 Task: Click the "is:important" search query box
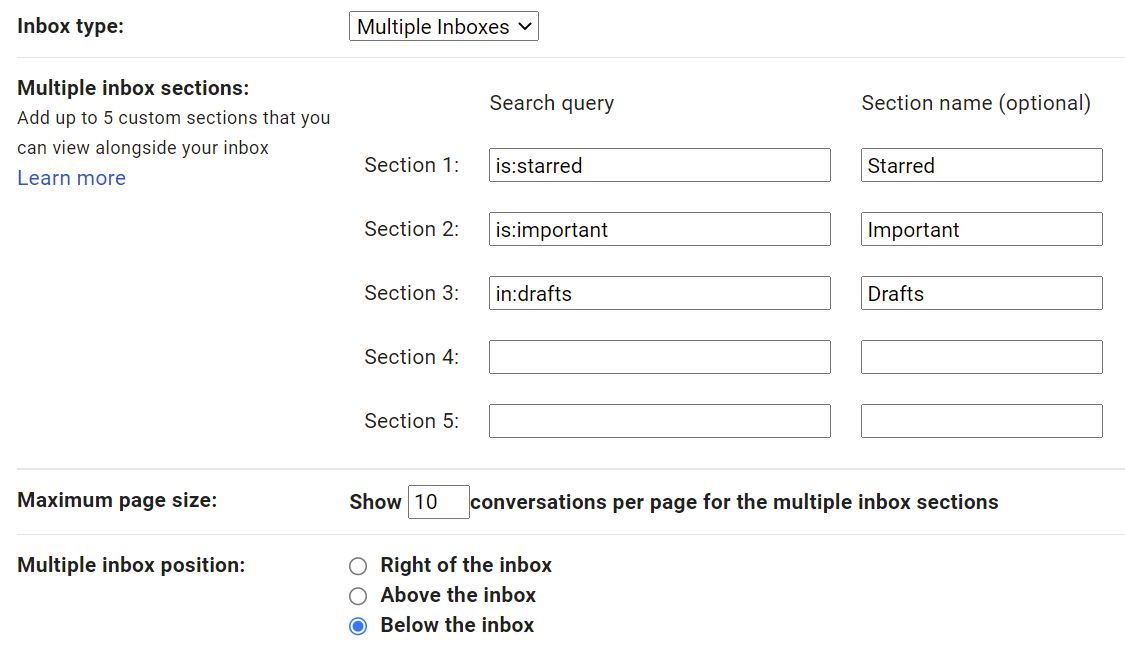(x=659, y=229)
